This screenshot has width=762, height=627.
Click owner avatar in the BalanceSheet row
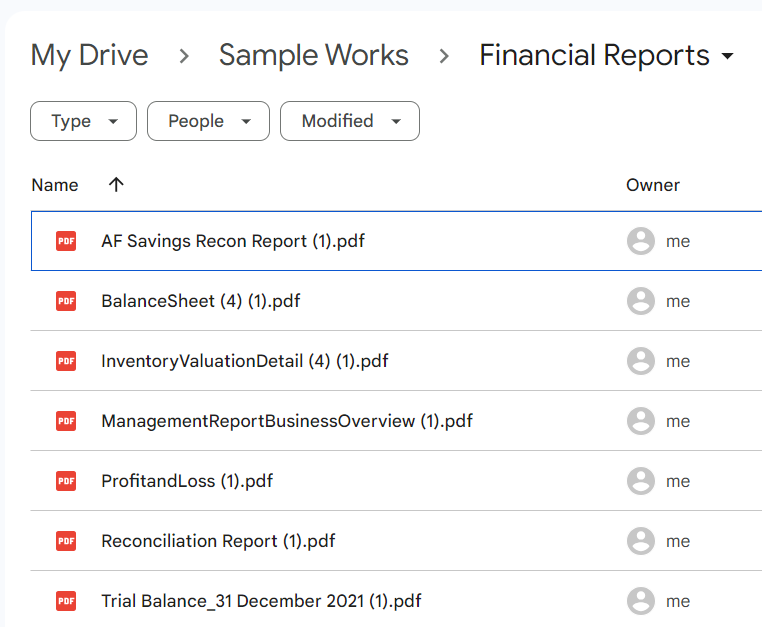click(x=640, y=301)
